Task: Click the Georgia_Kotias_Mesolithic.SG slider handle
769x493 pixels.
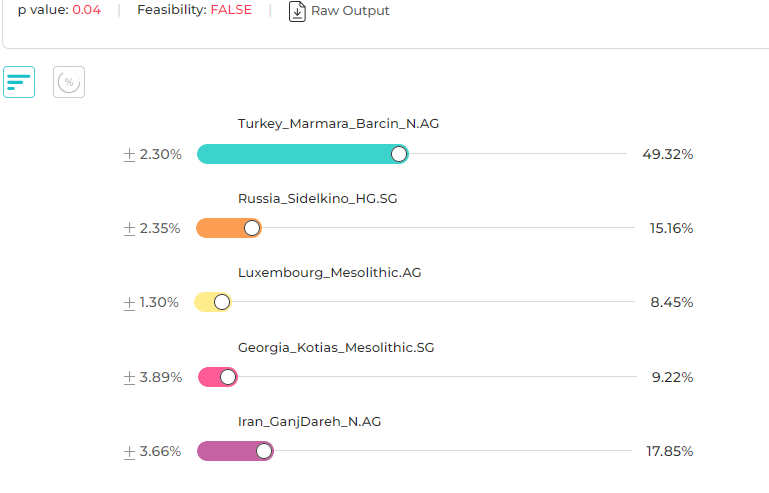Action: [x=228, y=377]
